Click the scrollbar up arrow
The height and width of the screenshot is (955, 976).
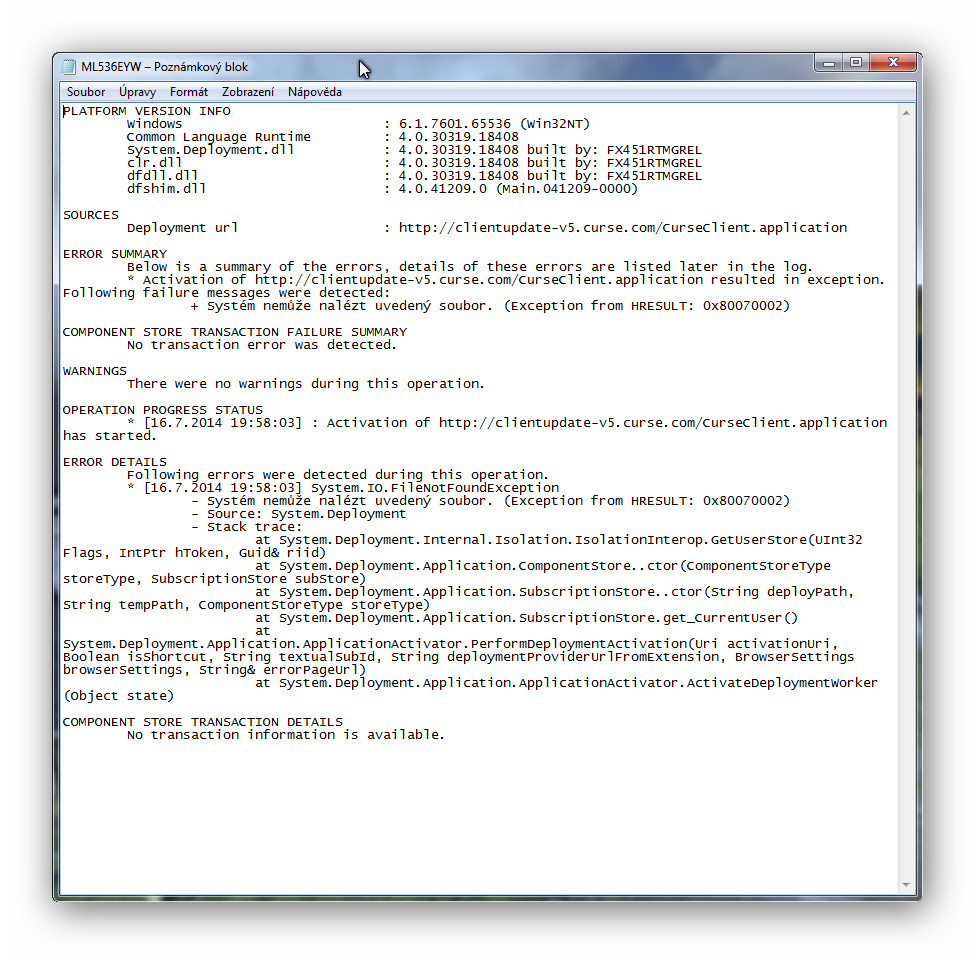click(906, 113)
